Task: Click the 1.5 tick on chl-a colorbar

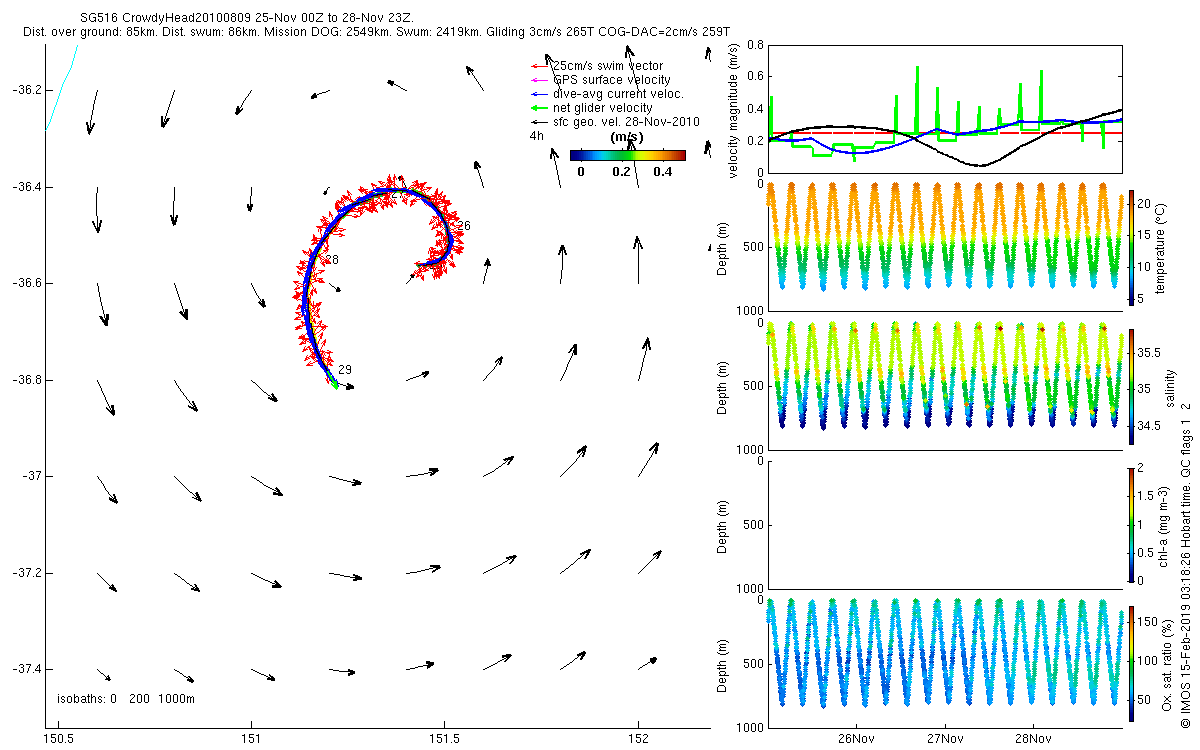Action: click(x=1146, y=495)
